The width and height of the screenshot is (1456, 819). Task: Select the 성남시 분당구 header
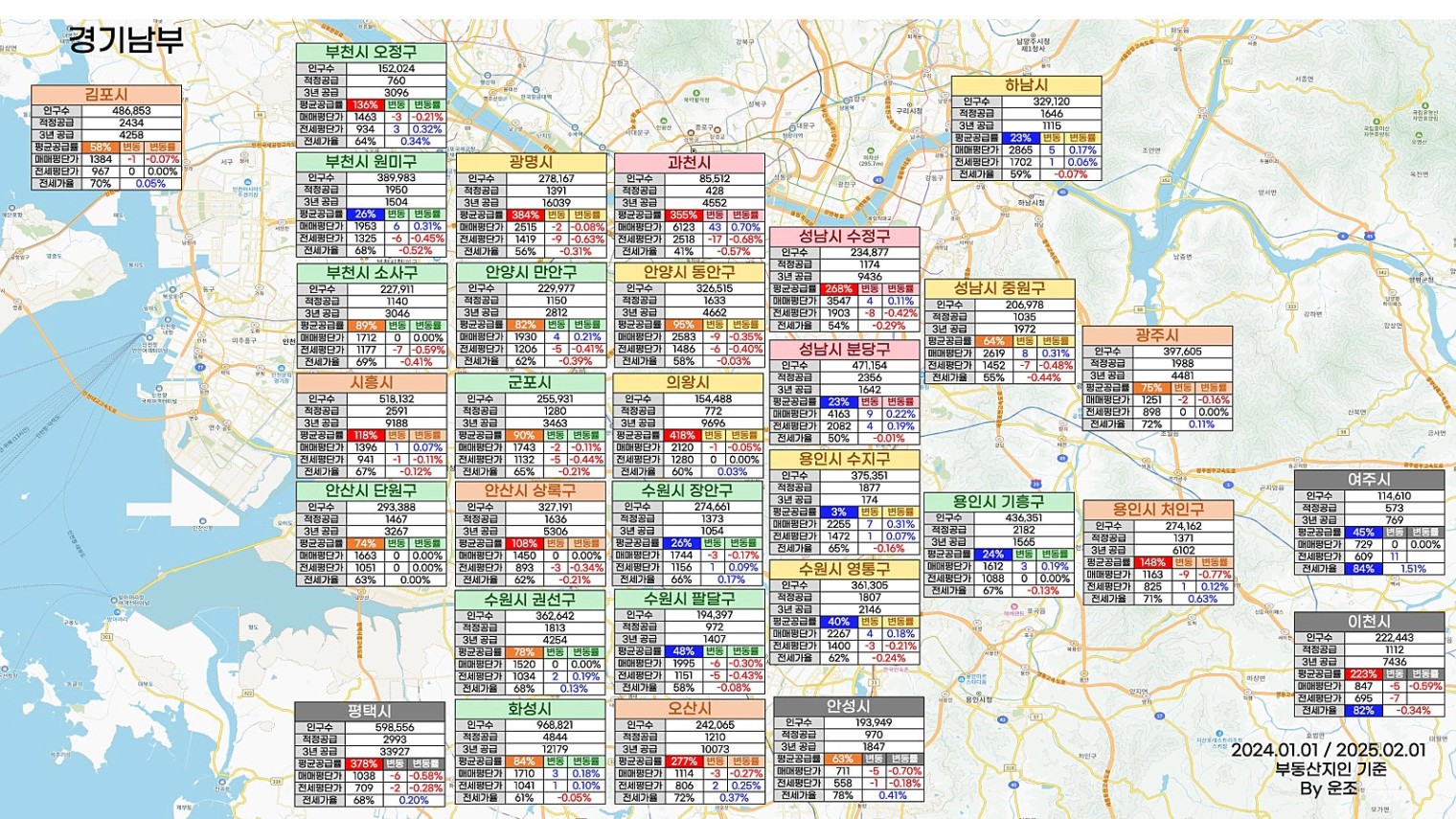pos(844,349)
